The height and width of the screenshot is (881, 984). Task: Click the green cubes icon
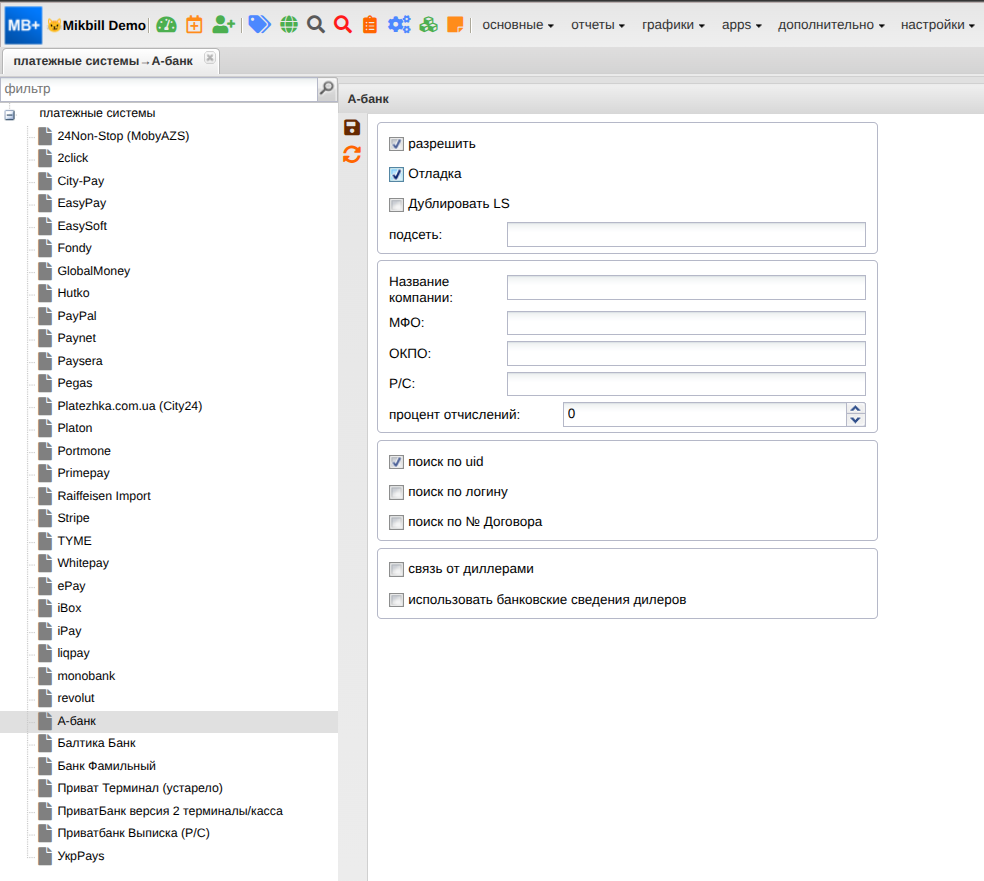[429, 25]
